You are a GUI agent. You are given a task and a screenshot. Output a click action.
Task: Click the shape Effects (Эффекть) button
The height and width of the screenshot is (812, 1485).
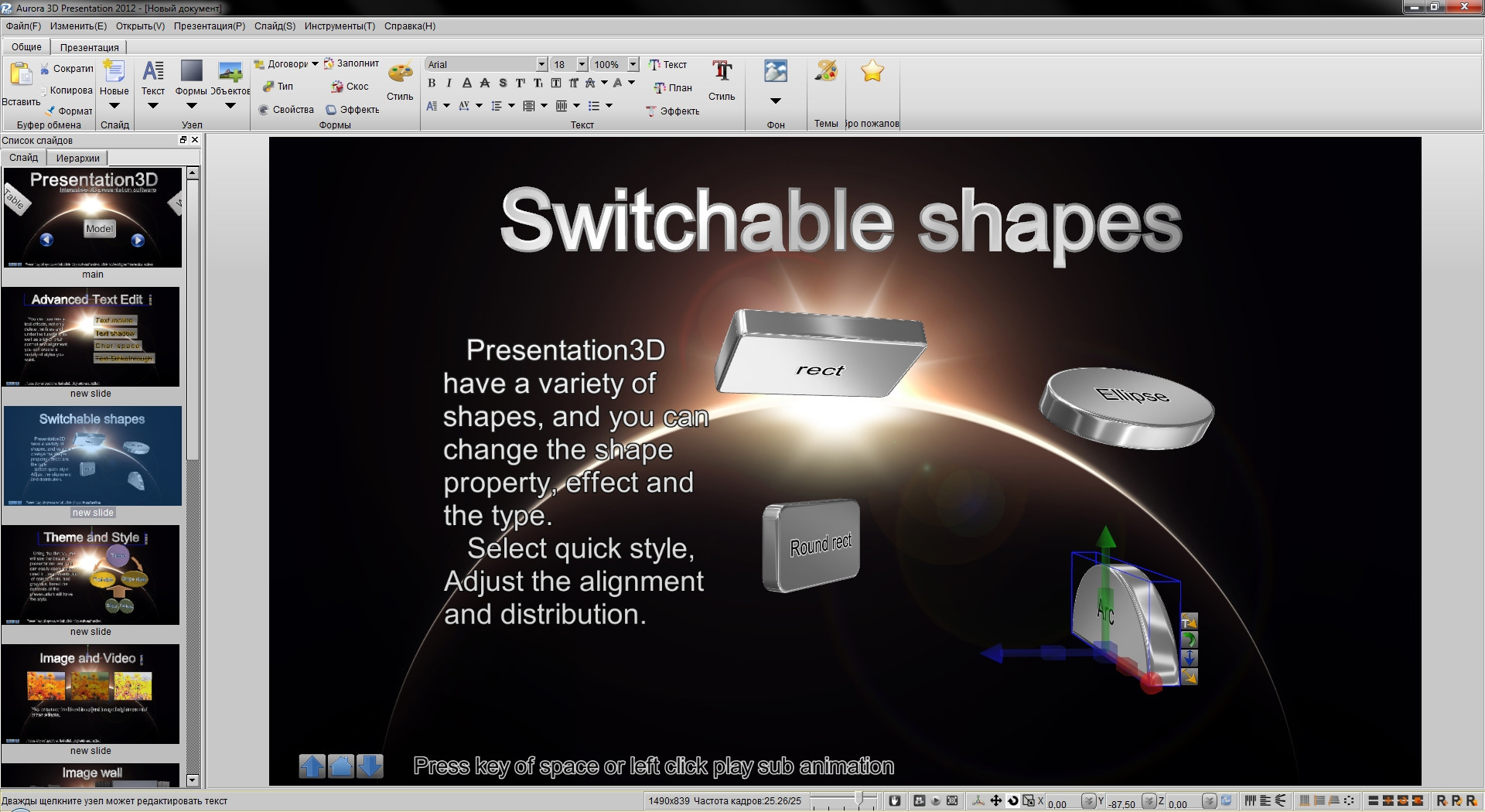point(353,110)
